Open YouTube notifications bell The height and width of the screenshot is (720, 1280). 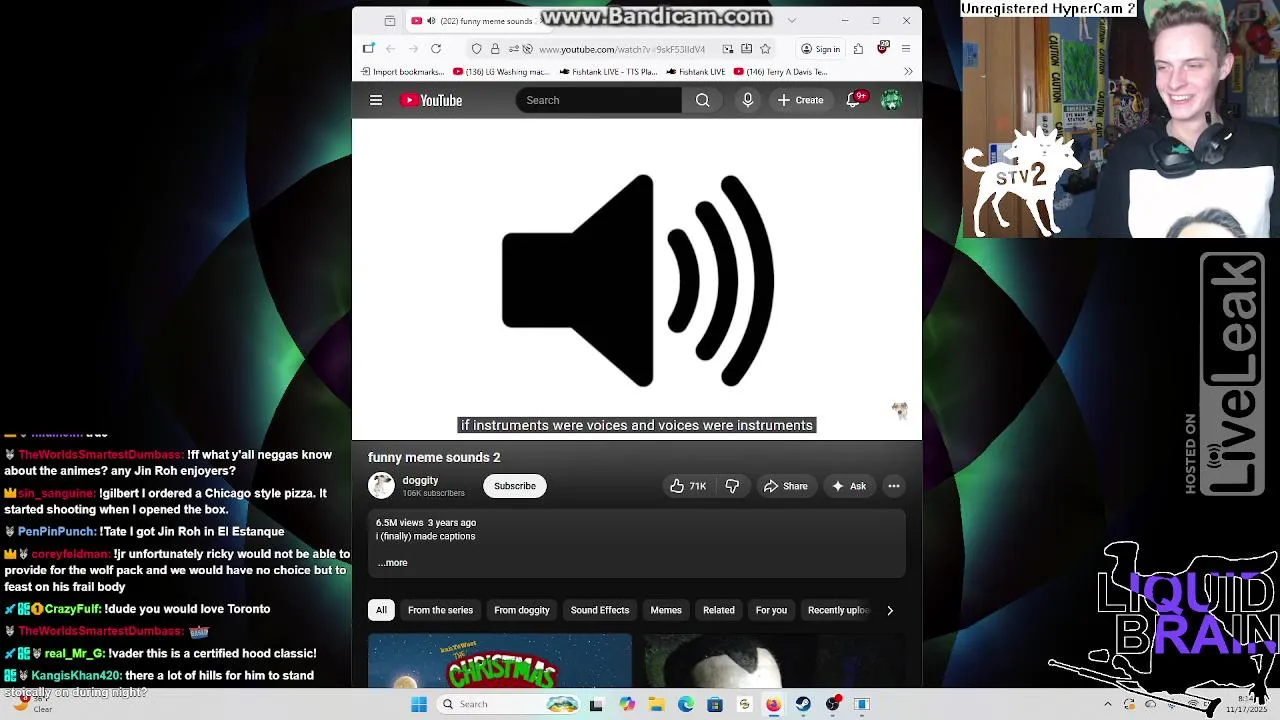pos(853,100)
